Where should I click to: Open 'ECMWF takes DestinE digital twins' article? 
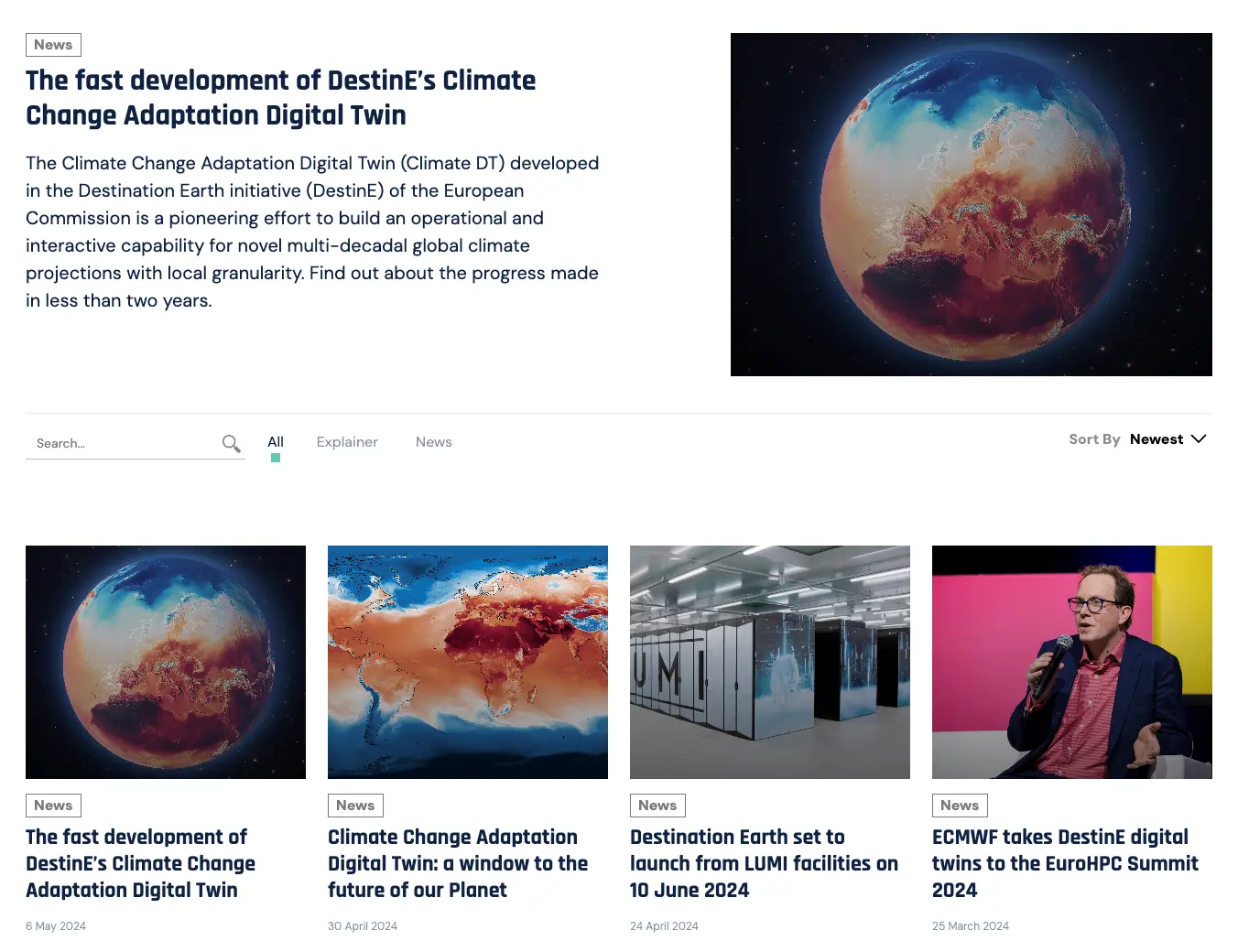tap(1066, 863)
